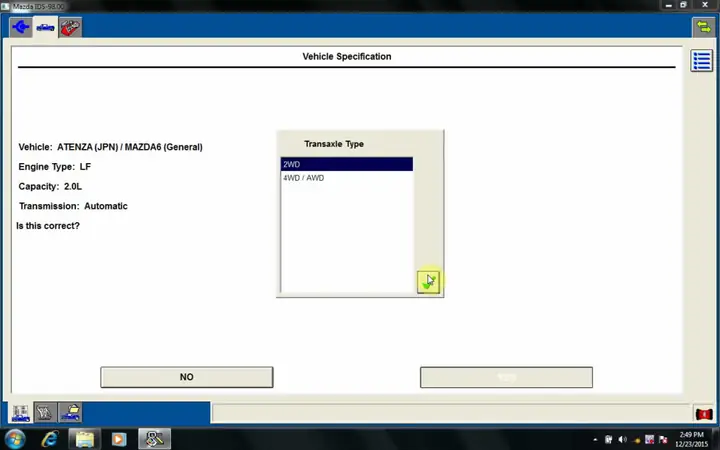This screenshot has height=450, width=720.
Task: Click the third bottom-left vehicle icon
Action: click(x=70, y=412)
